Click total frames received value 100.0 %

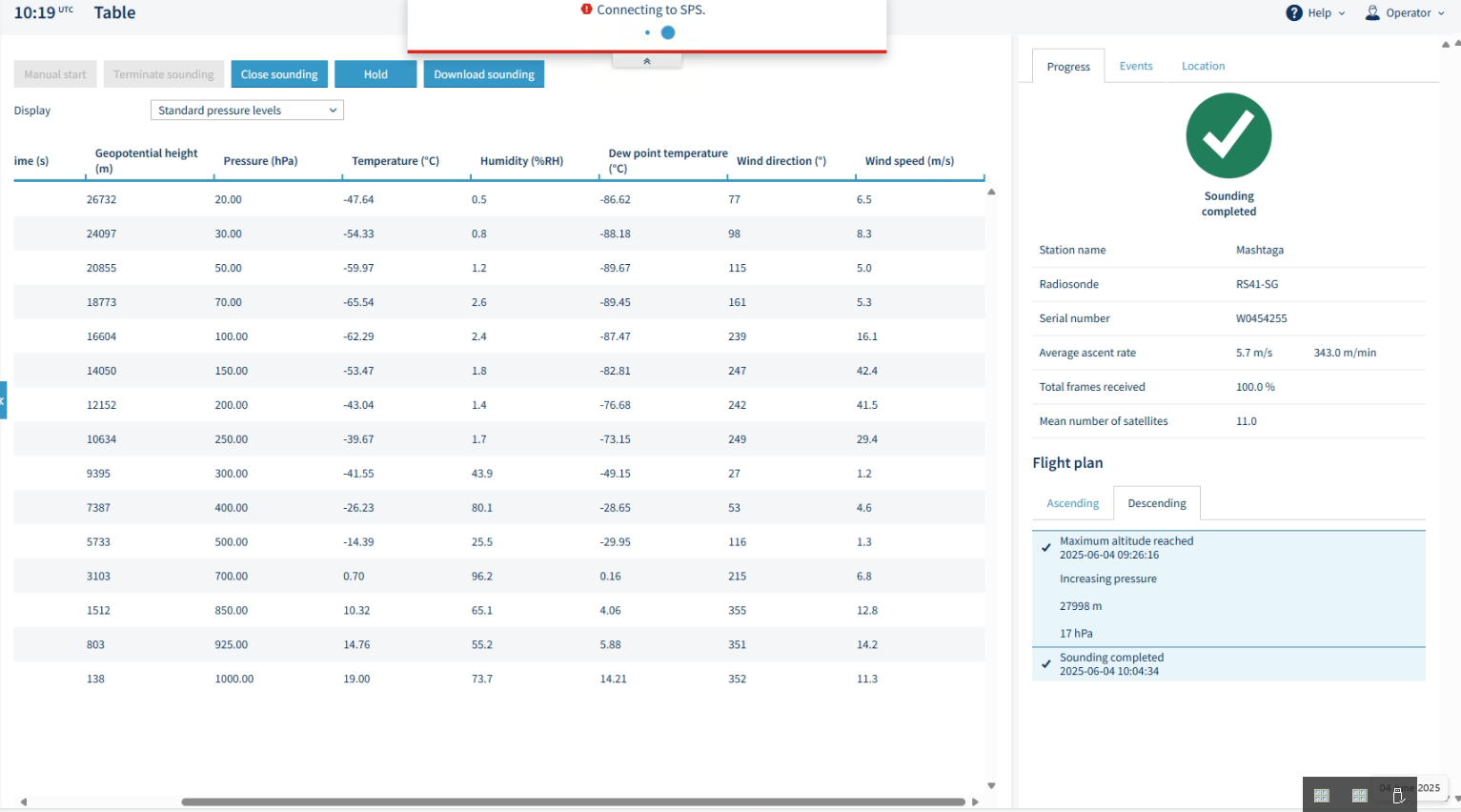click(1255, 388)
